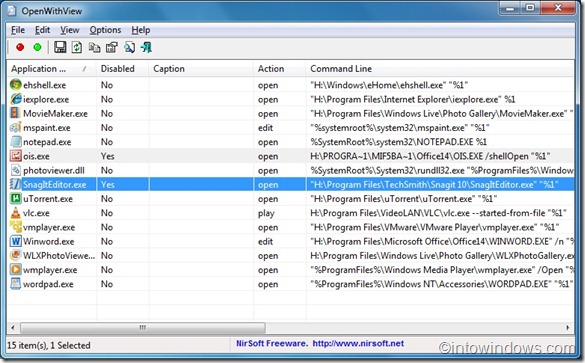Click the green Enable Selected Items button
The width and height of the screenshot is (585, 363).
click(37, 47)
